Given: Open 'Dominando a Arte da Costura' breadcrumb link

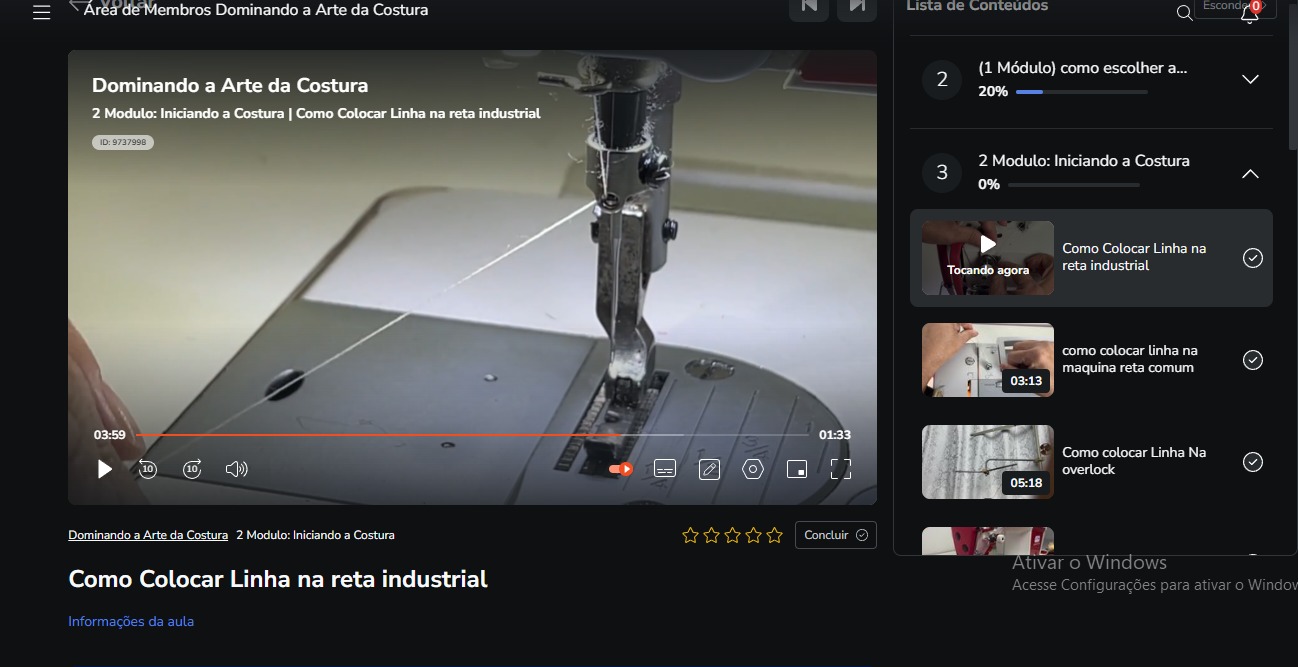Looking at the screenshot, I should tap(148, 535).
